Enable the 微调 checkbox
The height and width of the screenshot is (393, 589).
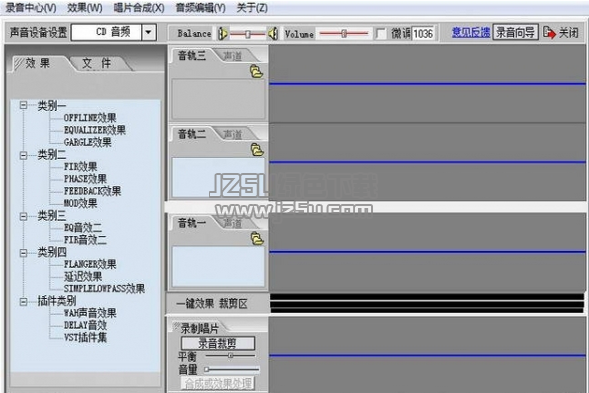point(381,34)
